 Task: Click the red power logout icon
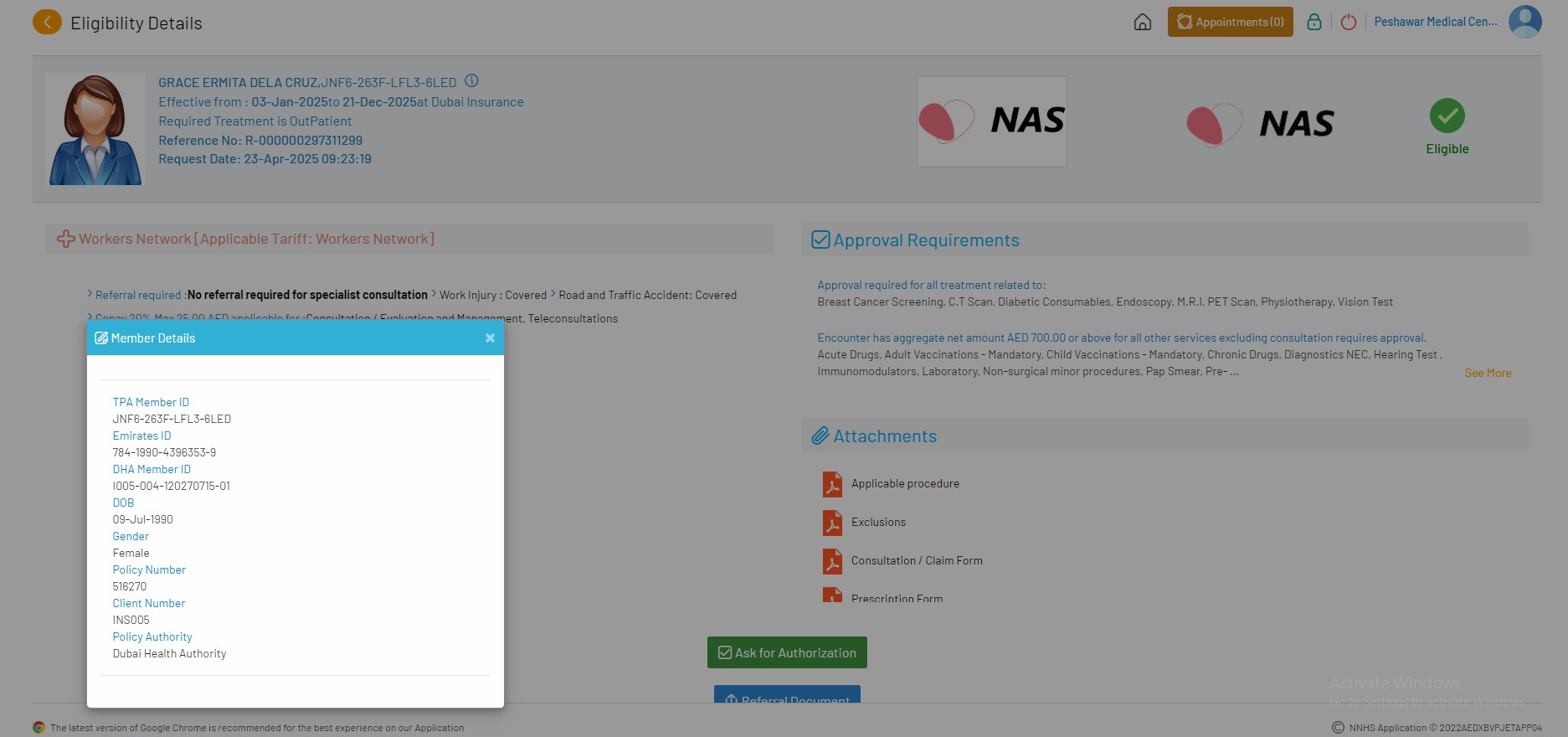coord(1348,23)
